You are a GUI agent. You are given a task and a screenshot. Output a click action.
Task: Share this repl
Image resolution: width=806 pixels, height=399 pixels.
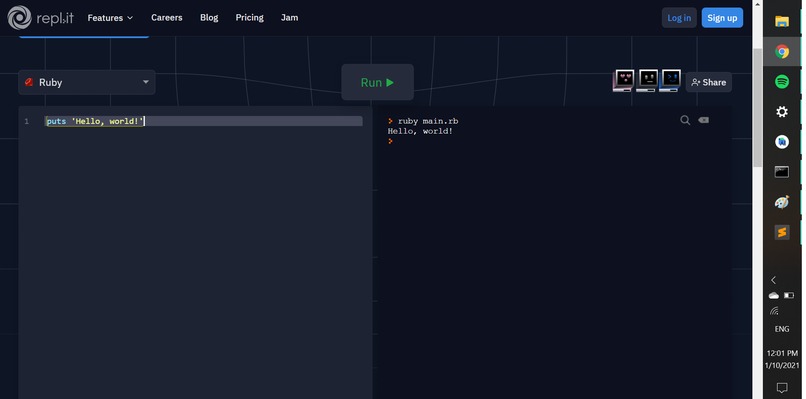coord(708,82)
